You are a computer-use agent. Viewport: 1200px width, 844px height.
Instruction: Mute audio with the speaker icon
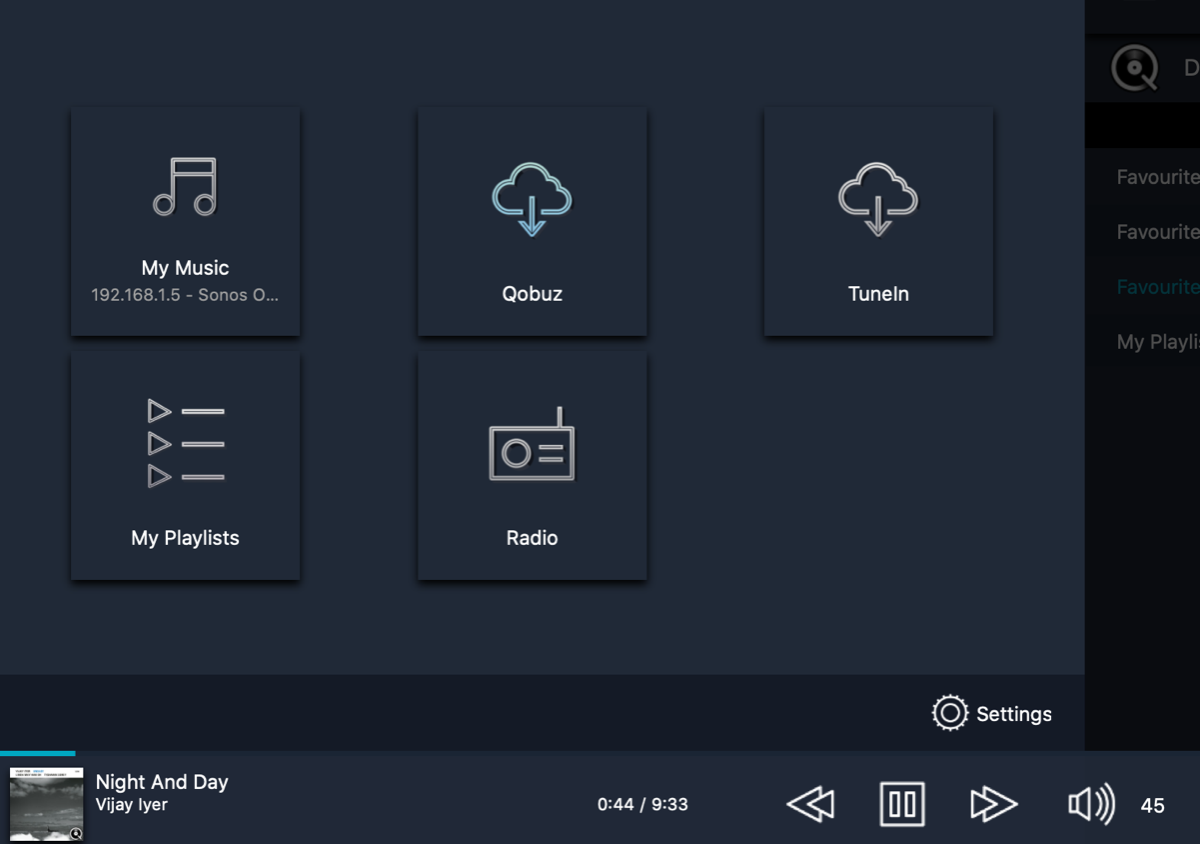(x=1091, y=804)
